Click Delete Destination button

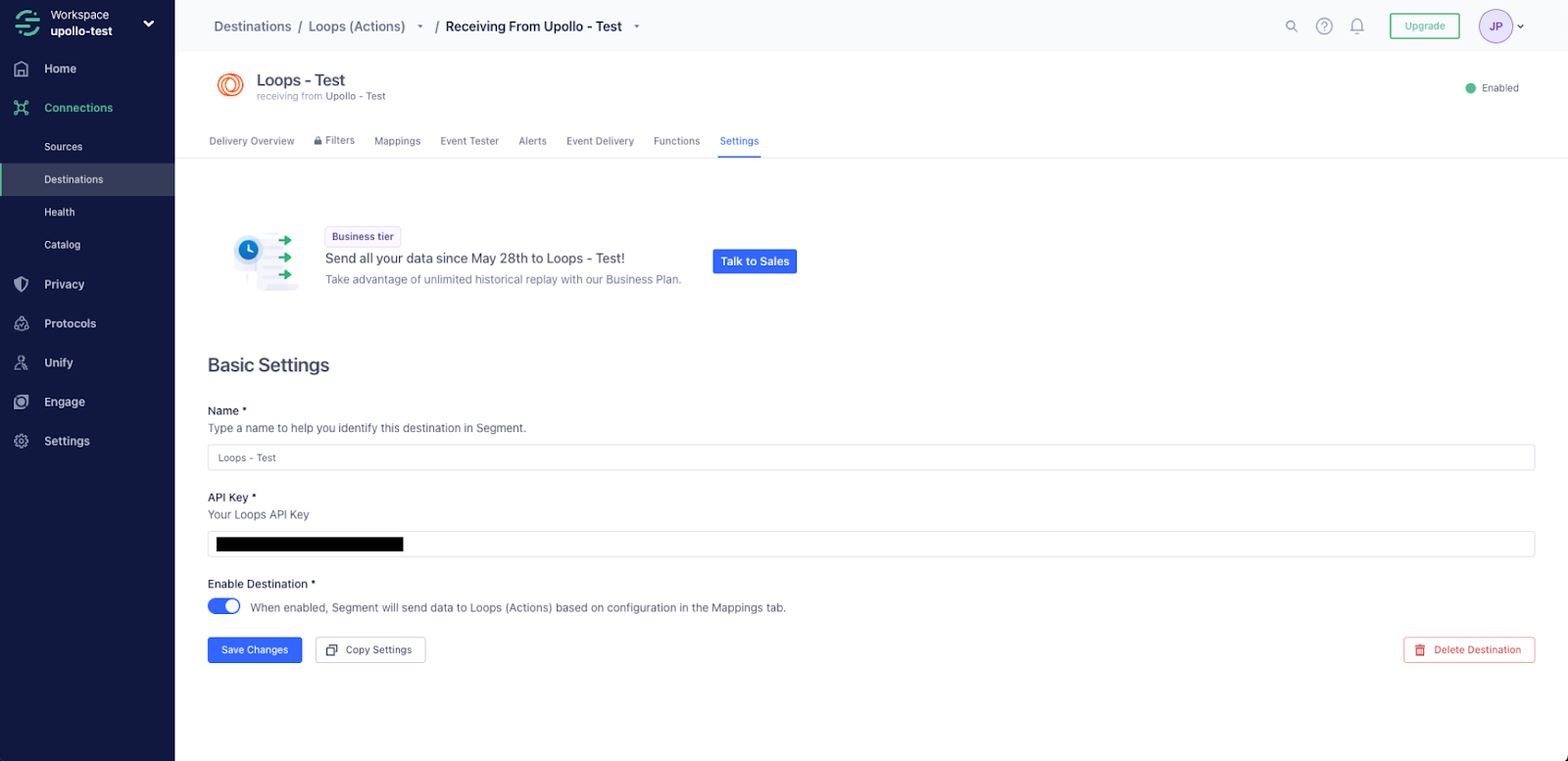pos(1469,650)
